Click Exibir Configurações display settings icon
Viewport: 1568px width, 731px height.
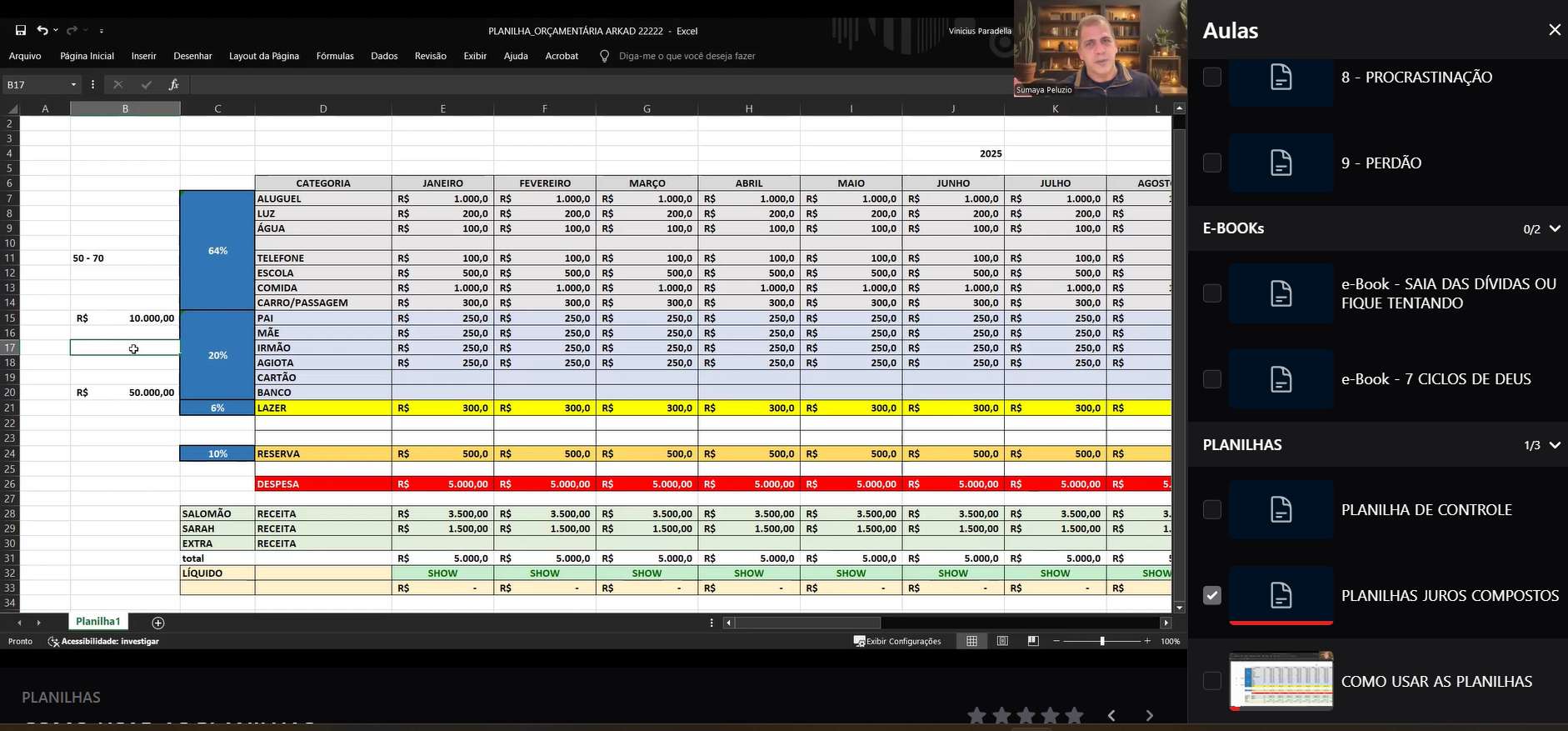click(x=859, y=641)
